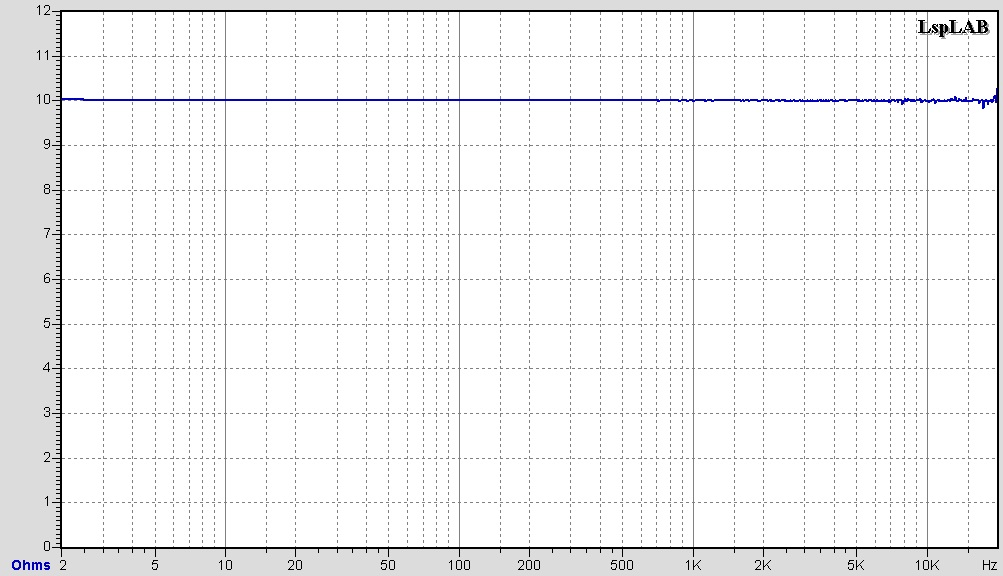Screen dimensions: 1003x576
Task: Click the 5 ohms y-axis label
Action: point(47,324)
